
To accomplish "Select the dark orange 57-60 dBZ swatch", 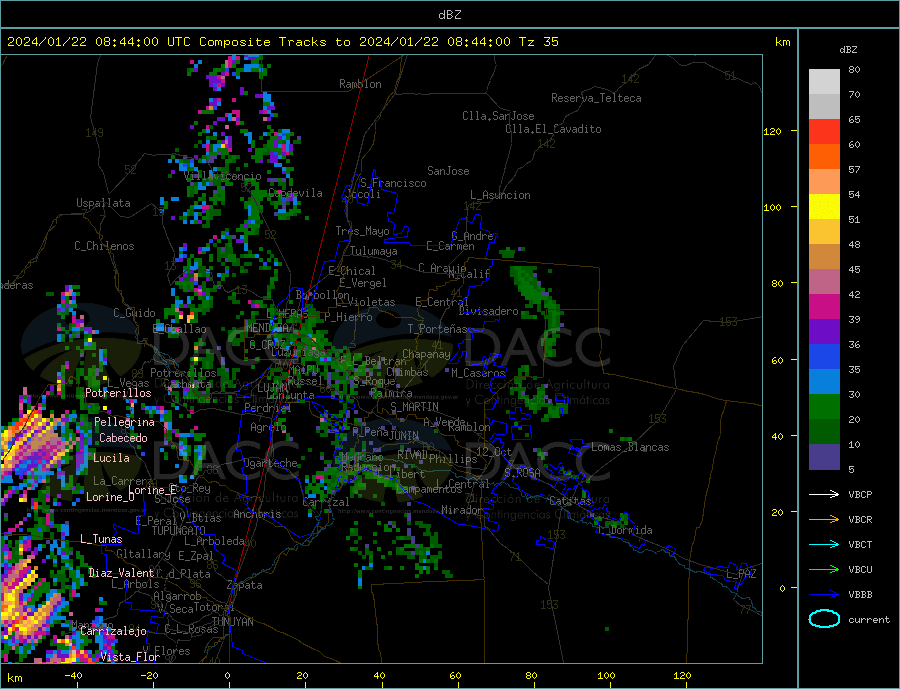I will click(x=824, y=157).
